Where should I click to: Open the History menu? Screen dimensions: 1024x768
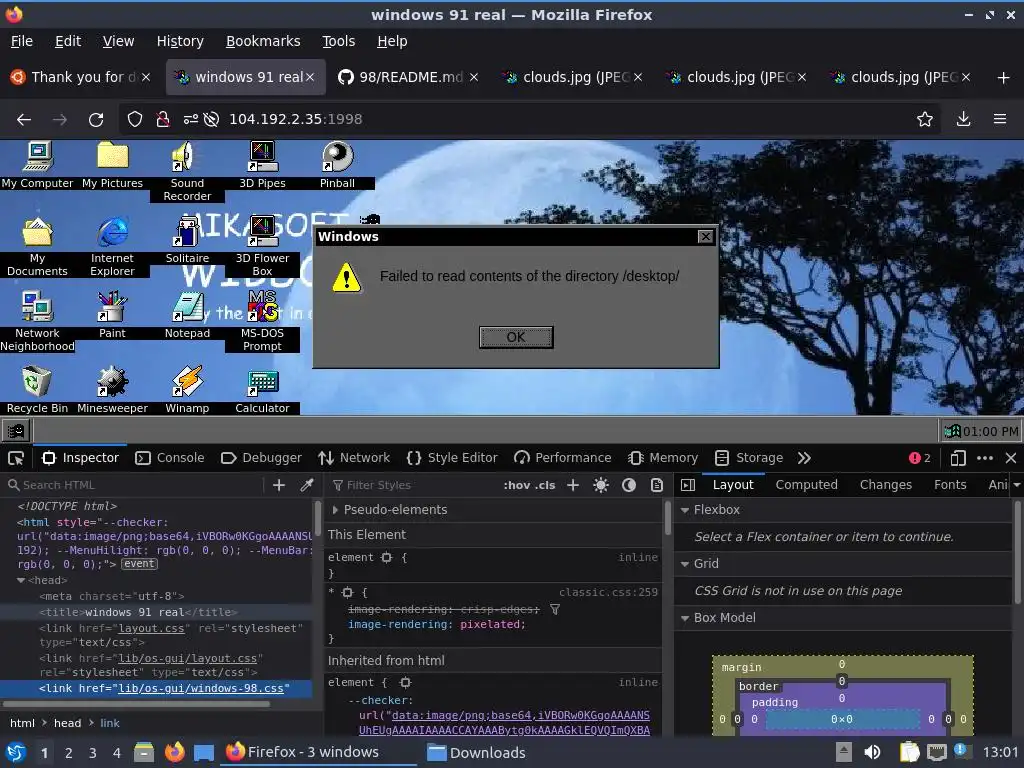[x=180, y=41]
